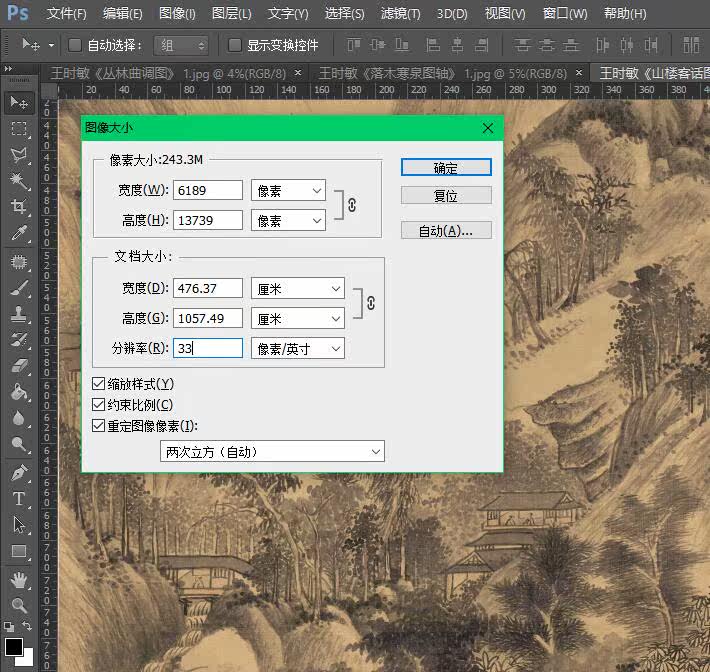This screenshot has height=672, width=710.
Task: Select the Move tool in toolbox
Action: tap(19, 103)
